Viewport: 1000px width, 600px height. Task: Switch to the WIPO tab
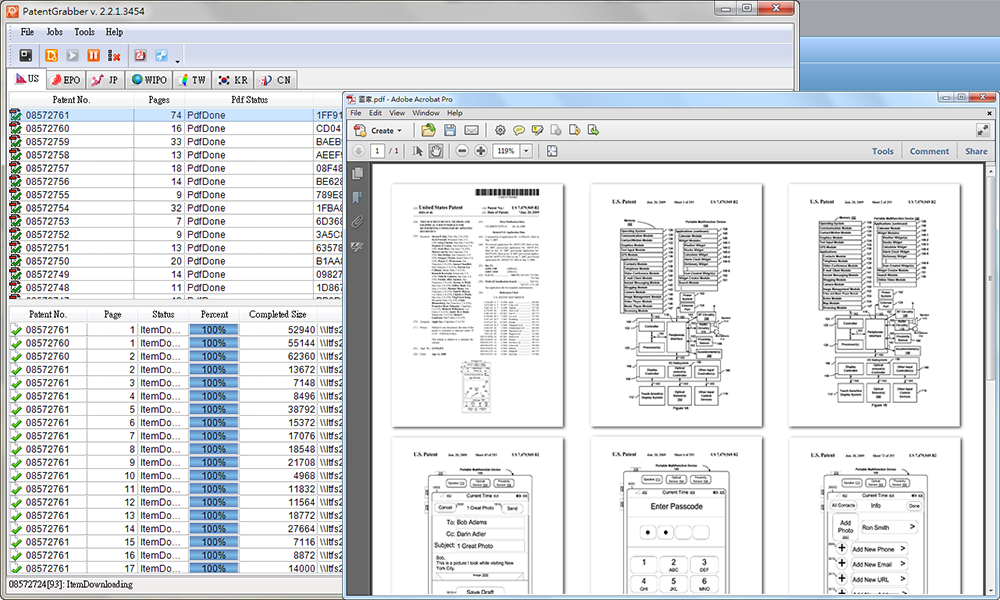(x=149, y=80)
